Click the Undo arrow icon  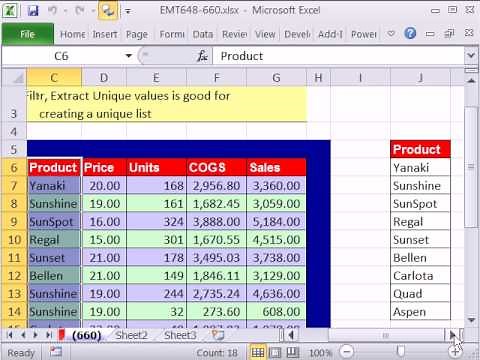click(x=52, y=11)
